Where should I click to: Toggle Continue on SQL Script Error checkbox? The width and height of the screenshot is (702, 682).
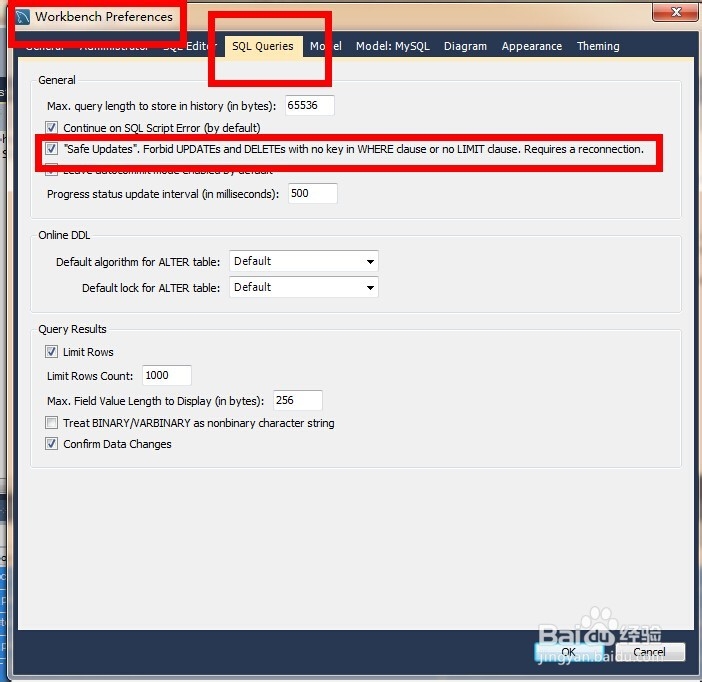pos(51,128)
